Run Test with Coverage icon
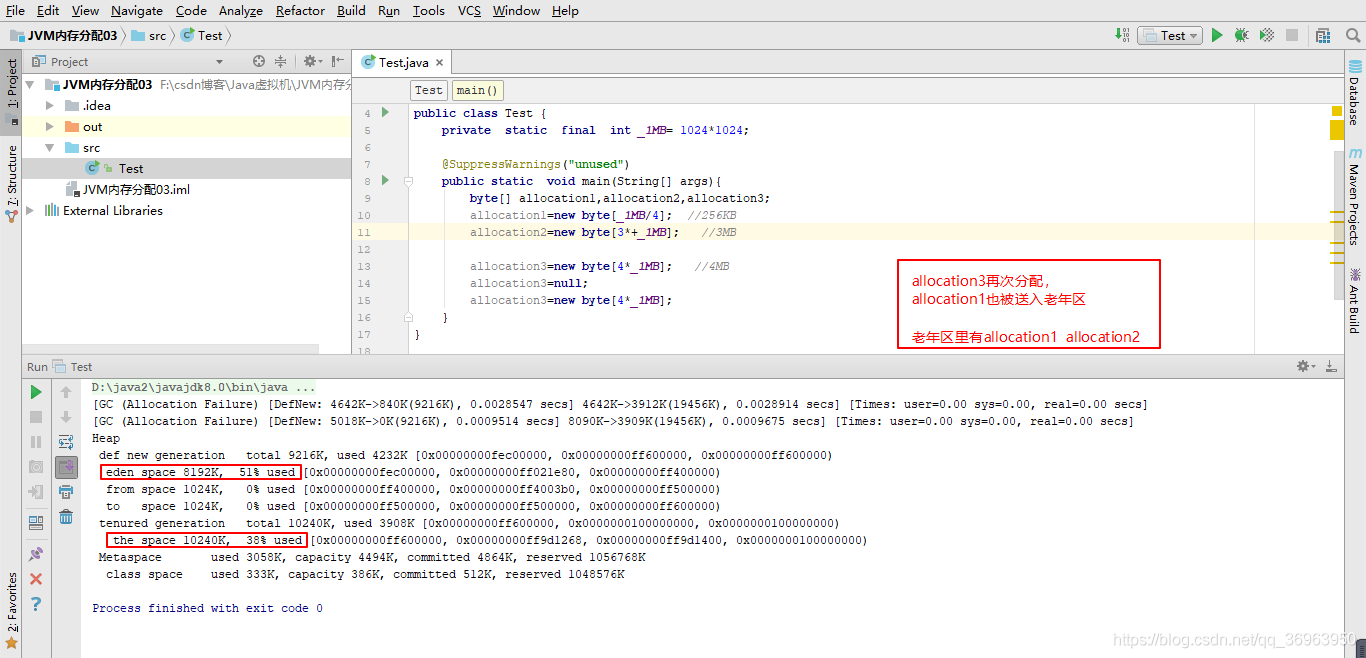The image size is (1366, 658). [x=1267, y=35]
